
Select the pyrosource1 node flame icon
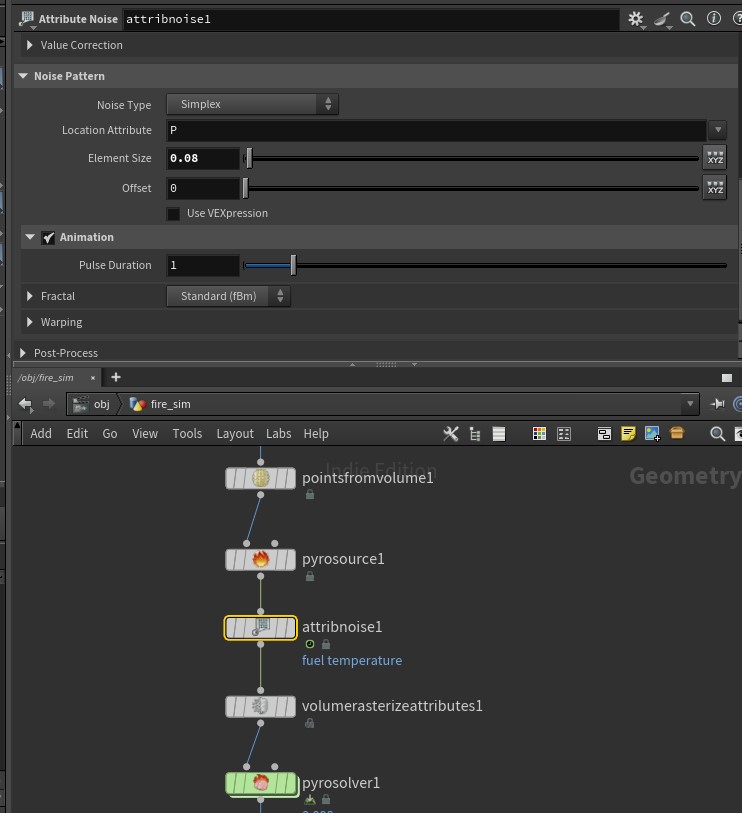point(260,559)
